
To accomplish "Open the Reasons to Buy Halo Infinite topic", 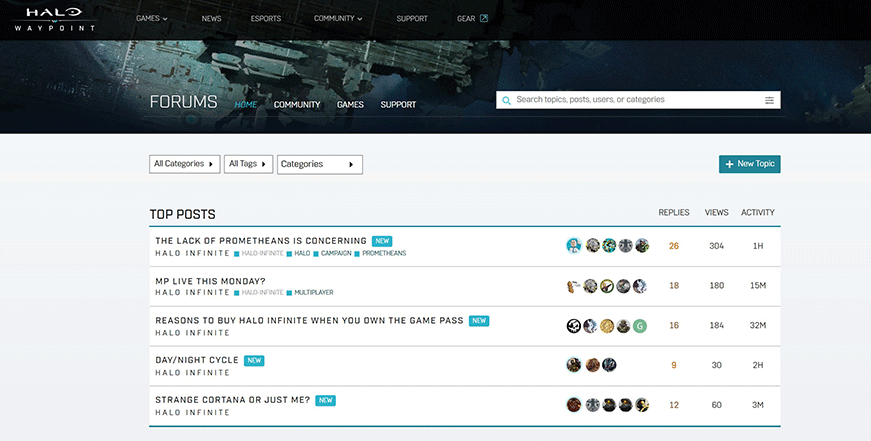I will click(309, 320).
